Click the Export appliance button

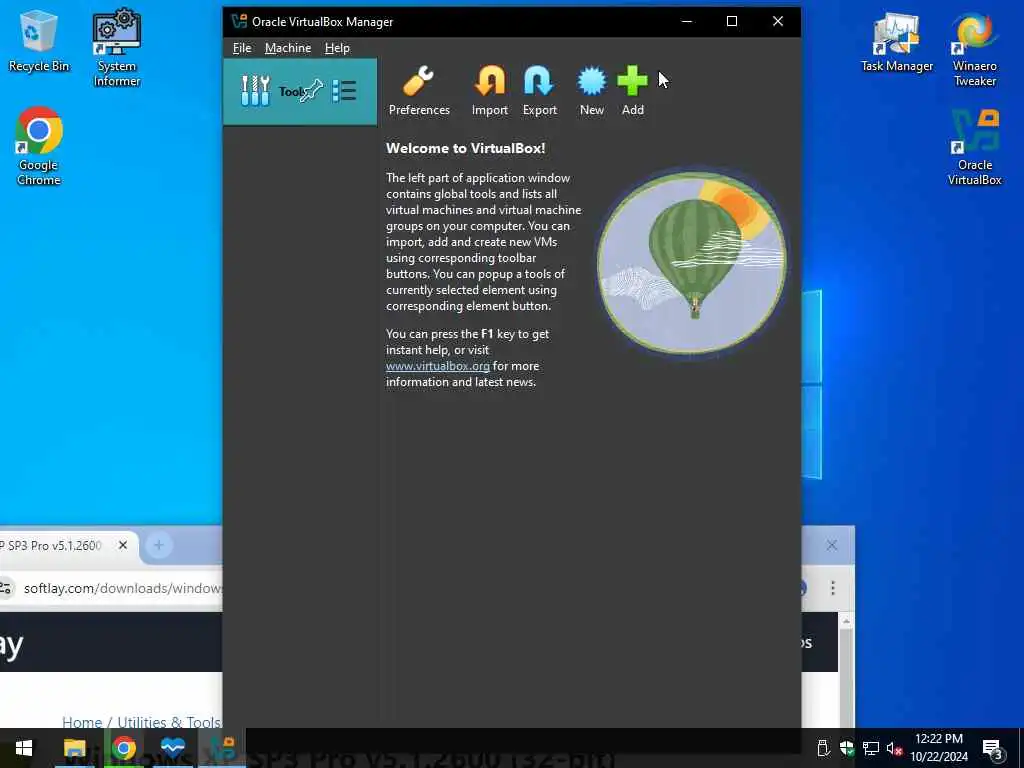(539, 91)
